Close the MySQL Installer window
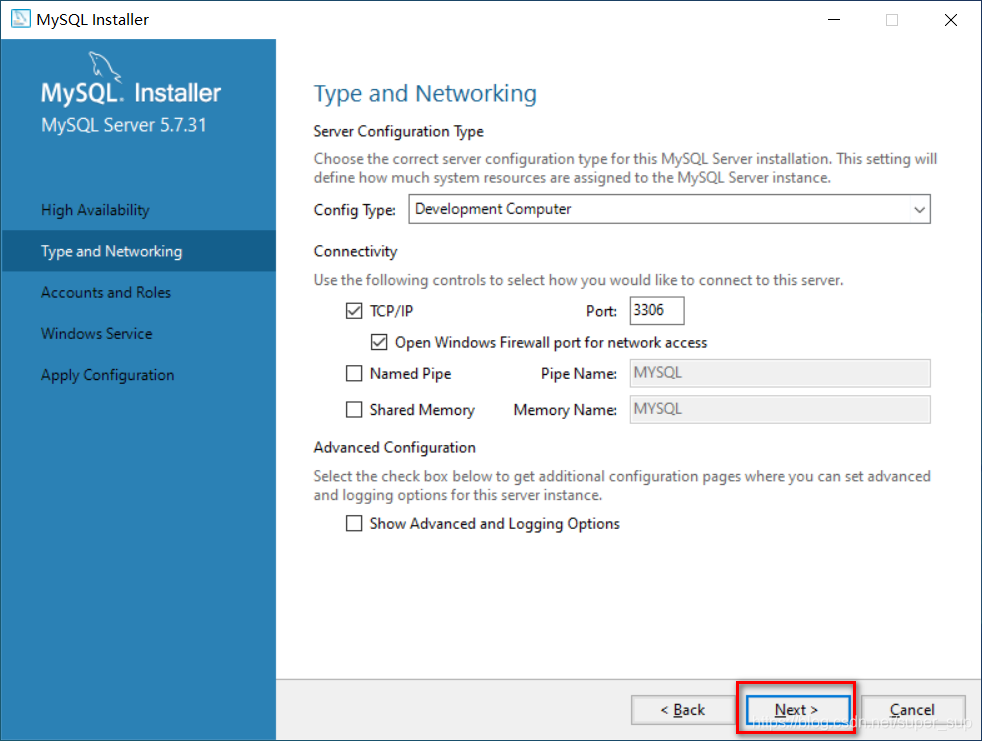This screenshot has height=741, width=982. point(951,19)
